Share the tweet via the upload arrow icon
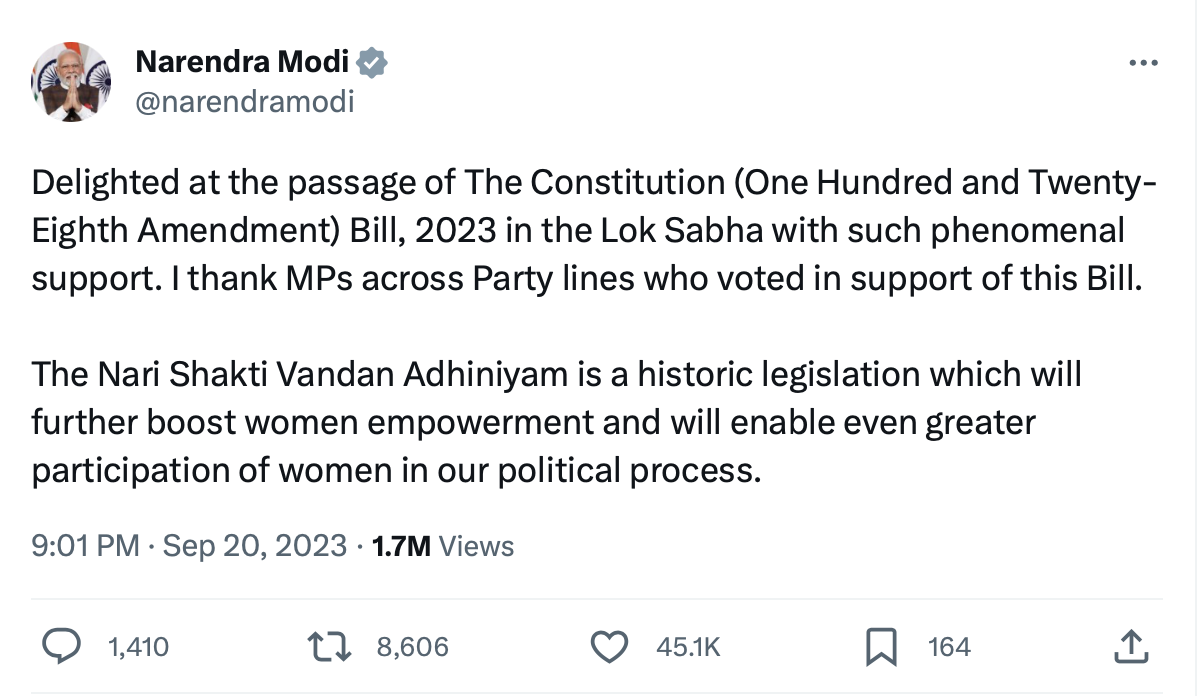This screenshot has height=696, width=1198. coord(1130,646)
